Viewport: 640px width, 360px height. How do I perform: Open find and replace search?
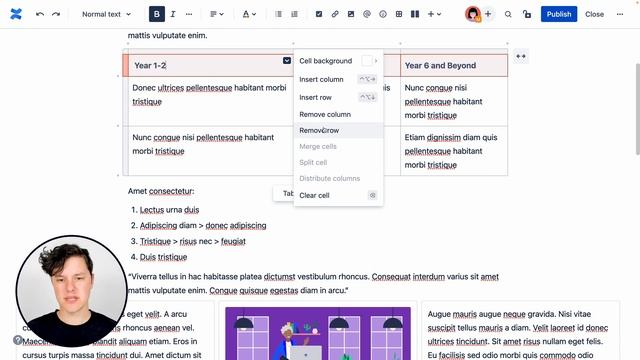(x=508, y=14)
